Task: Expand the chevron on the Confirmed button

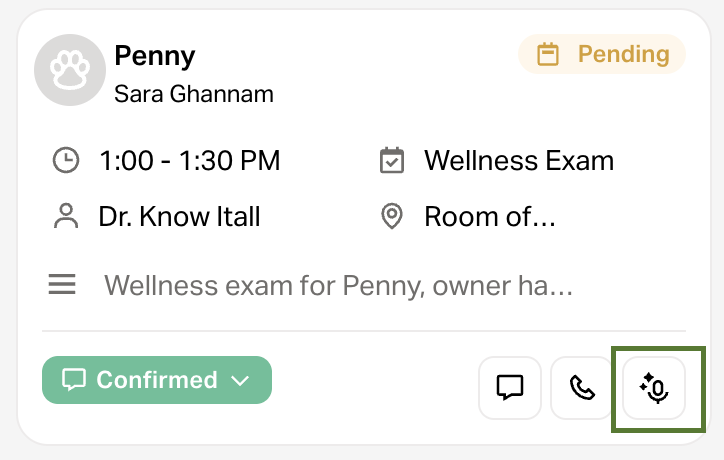Action: [240, 380]
